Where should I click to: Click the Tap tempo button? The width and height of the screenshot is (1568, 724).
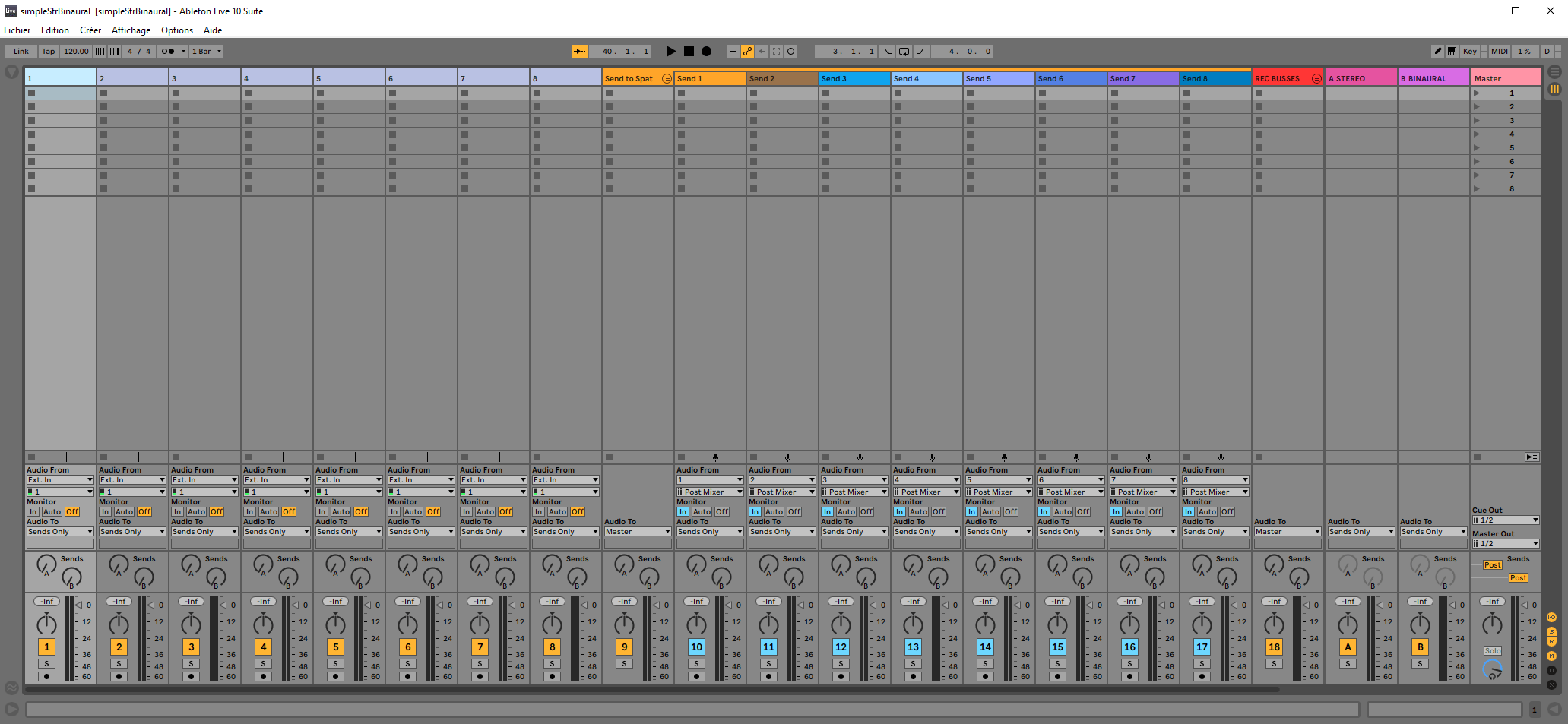click(x=48, y=52)
